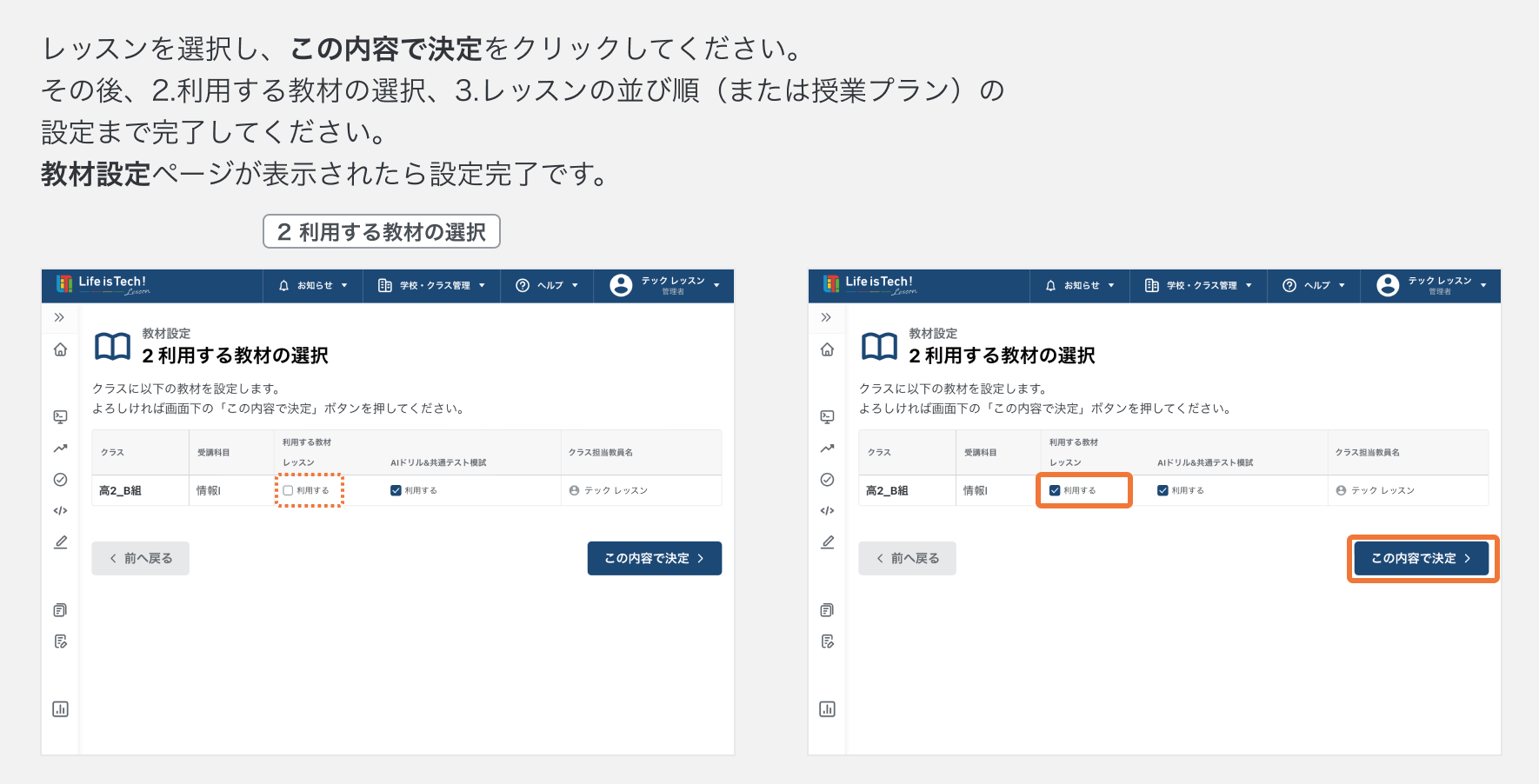Toggle AIドリル&共通テスト模試 利用する in right screenshot

pos(1163,490)
